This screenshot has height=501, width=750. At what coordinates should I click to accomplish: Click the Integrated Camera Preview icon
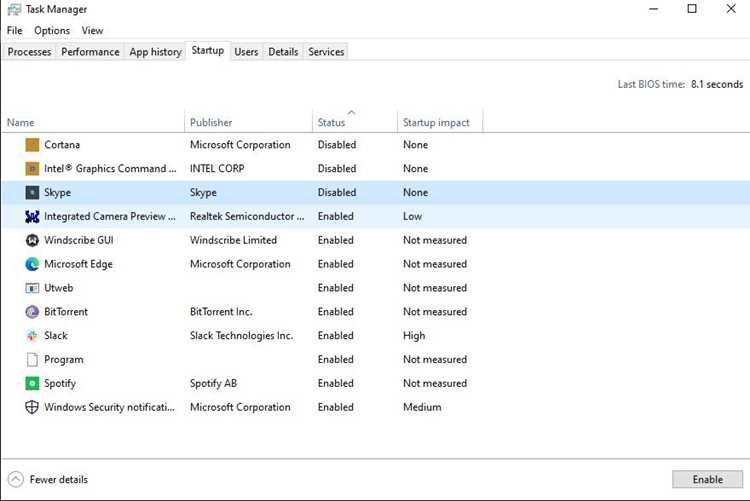point(32,216)
